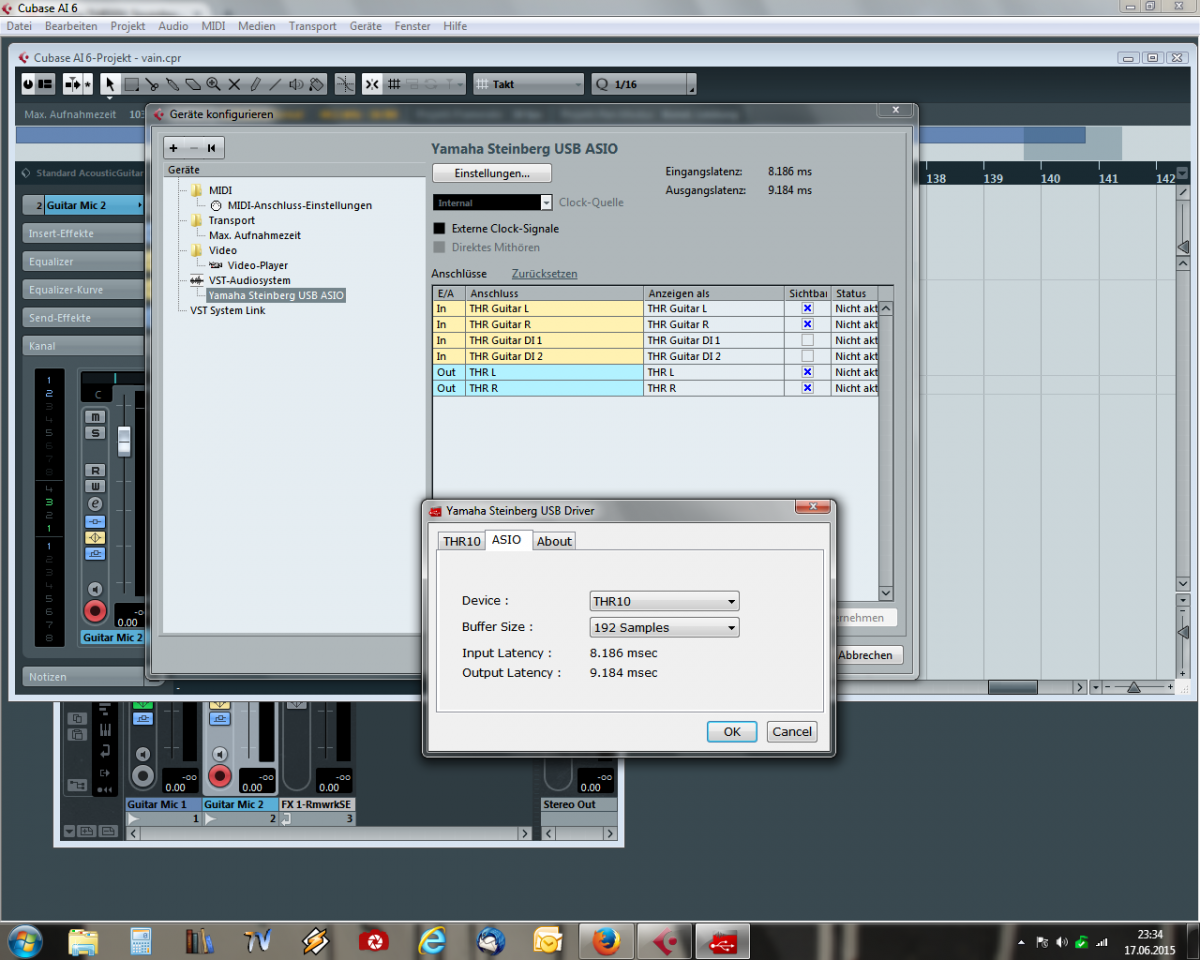Click inspector Record Enable button

95,611
